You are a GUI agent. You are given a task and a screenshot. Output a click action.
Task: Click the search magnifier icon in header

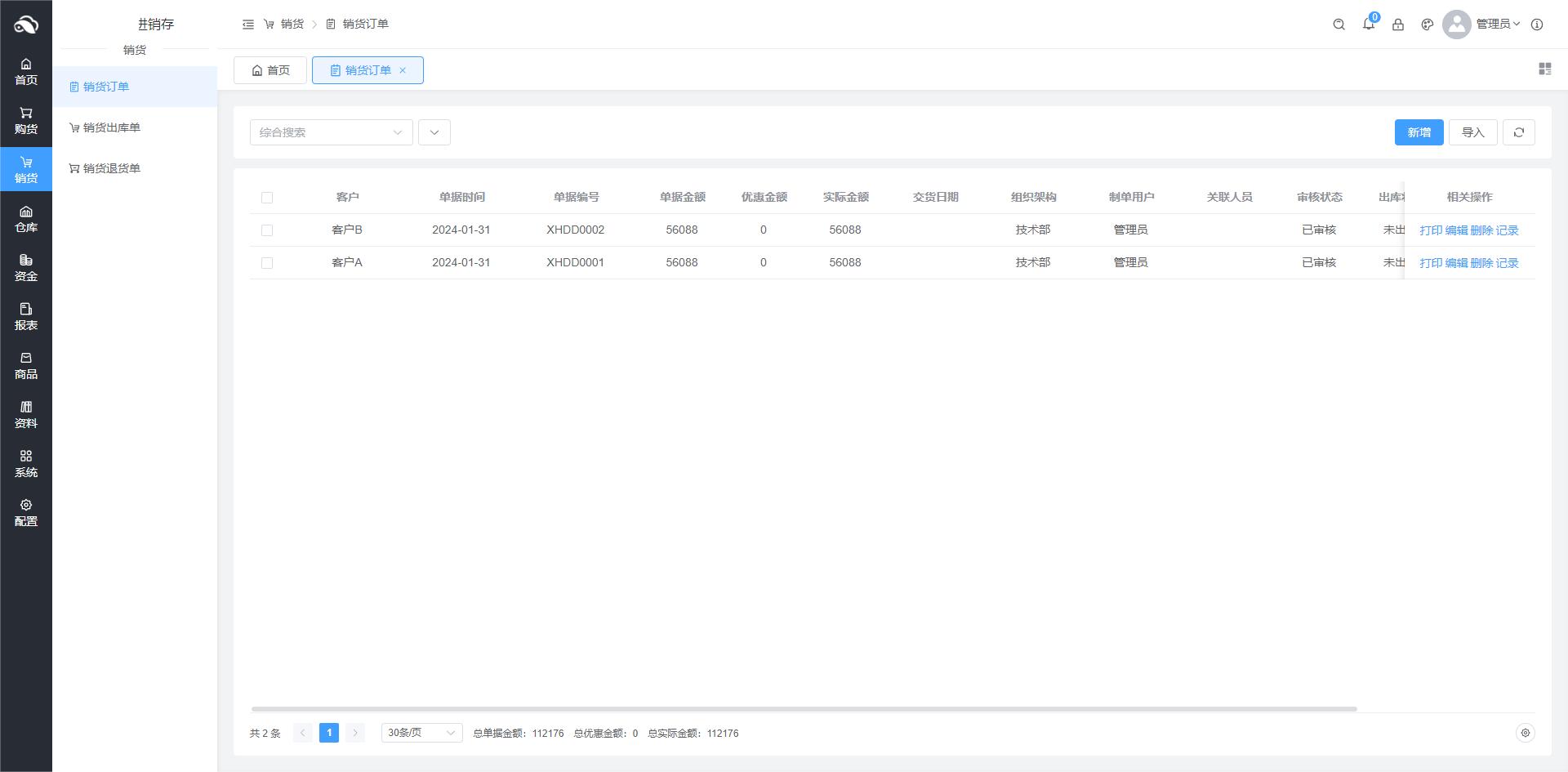click(x=1339, y=25)
